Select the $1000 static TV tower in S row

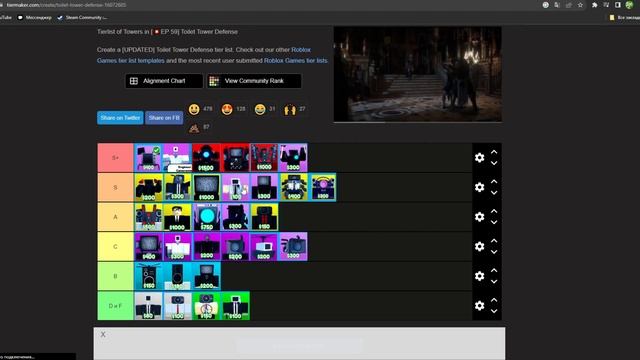pyautogui.click(x=207, y=187)
